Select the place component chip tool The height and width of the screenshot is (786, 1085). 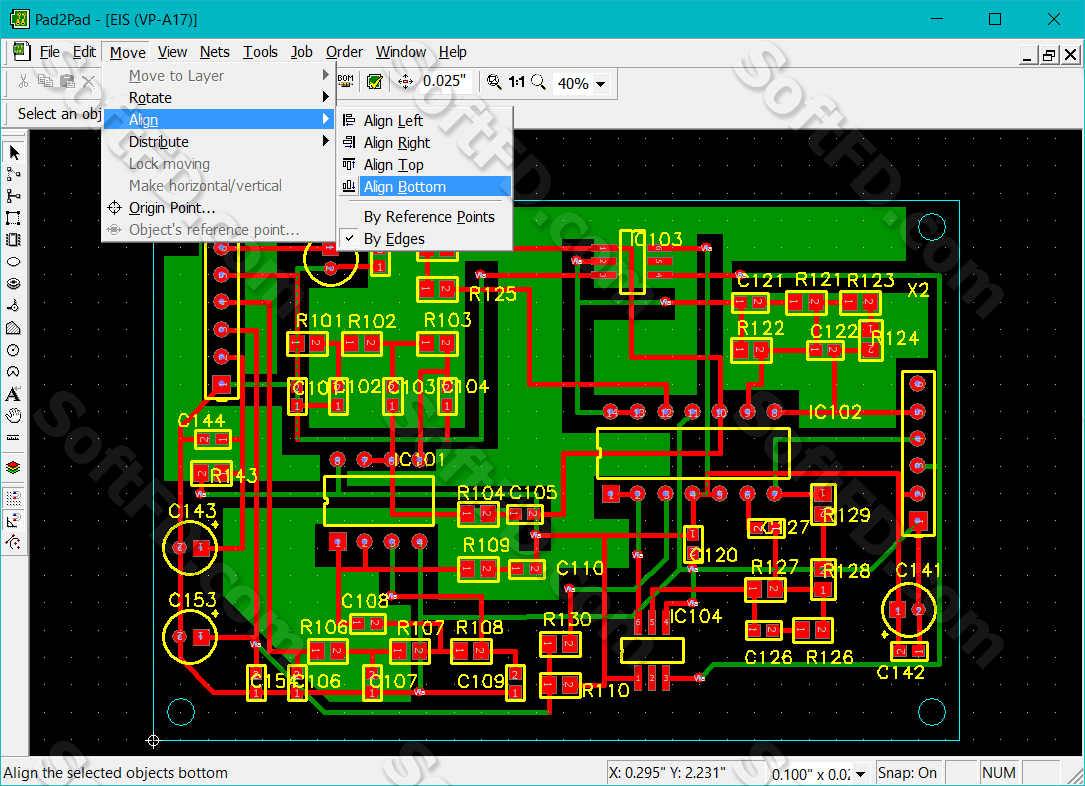point(13,240)
